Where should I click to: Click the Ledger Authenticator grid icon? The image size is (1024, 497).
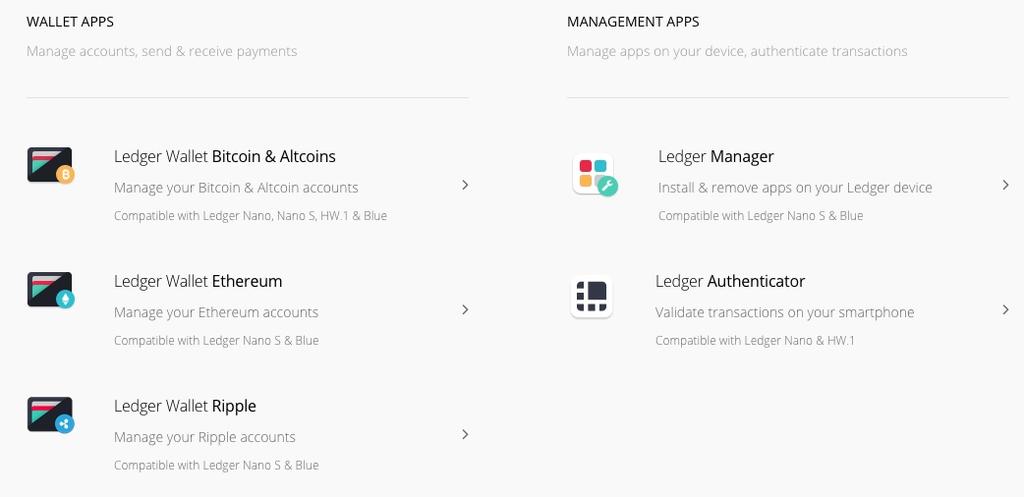point(592,297)
